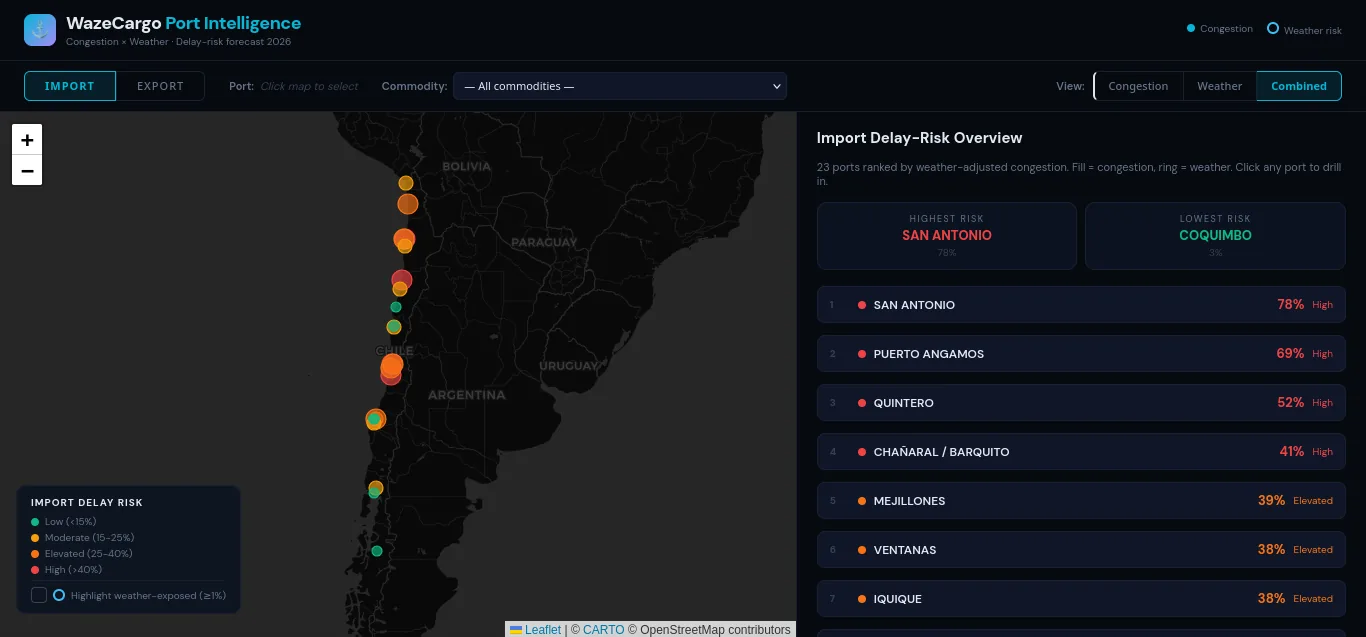Drill into Puerto Angamos port row
The height and width of the screenshot is (637, 1366).
point(1081,354)
